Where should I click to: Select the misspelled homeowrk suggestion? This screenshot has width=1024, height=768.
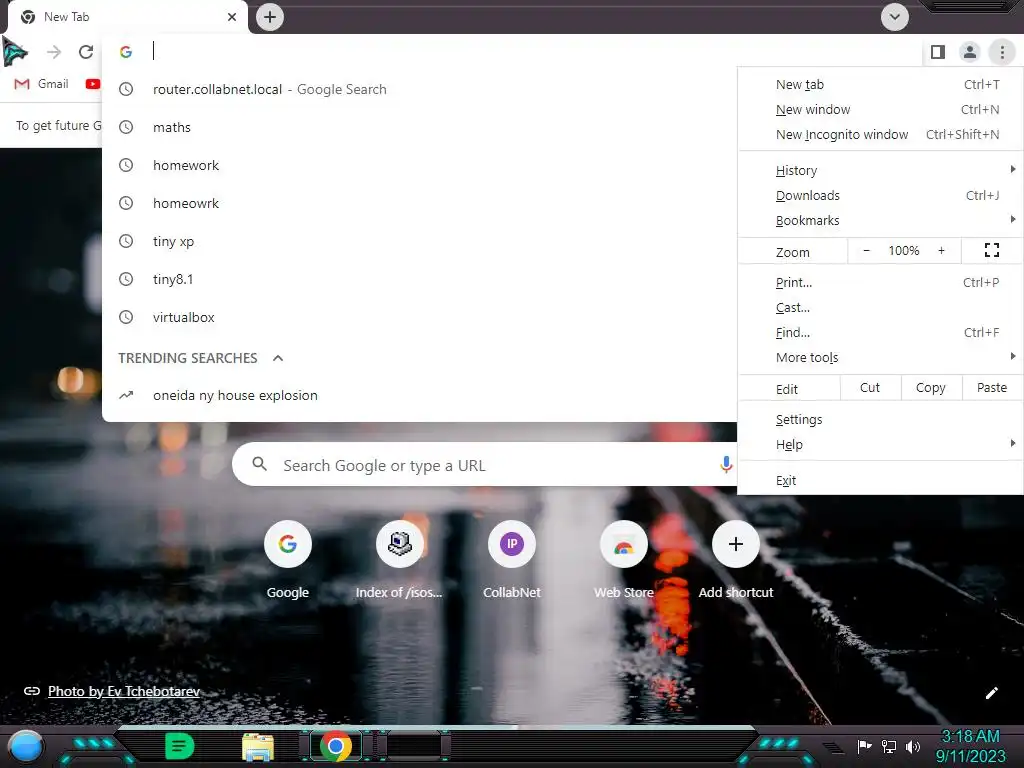419,203
